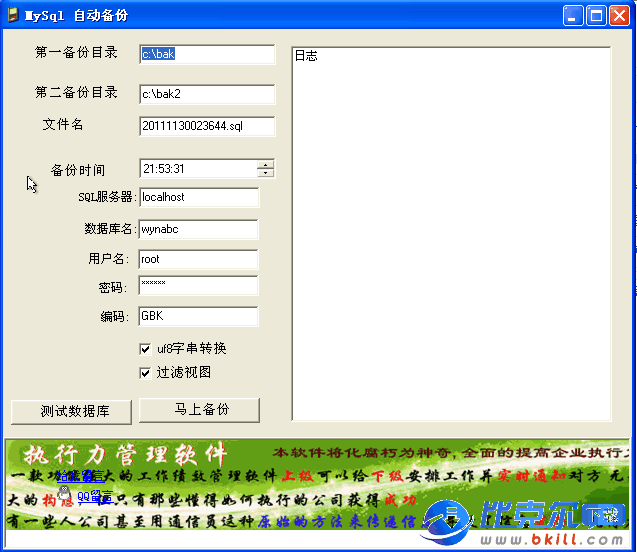The image size is (637, 552).
Task: Click the 第一备份目录 label
Action: (76, 52)
